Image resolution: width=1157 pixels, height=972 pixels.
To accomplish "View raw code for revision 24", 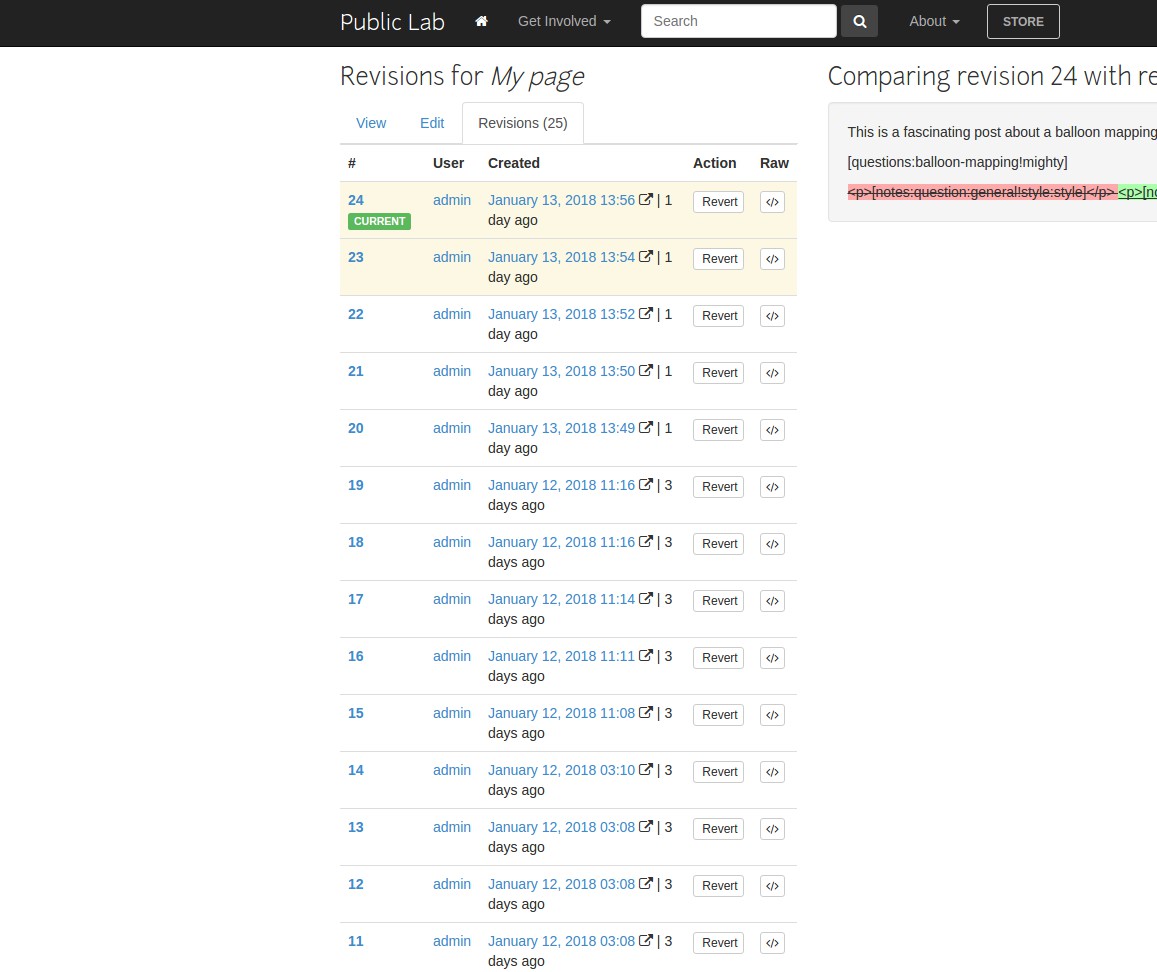I will pyautogui.click(x=772, y=202).
